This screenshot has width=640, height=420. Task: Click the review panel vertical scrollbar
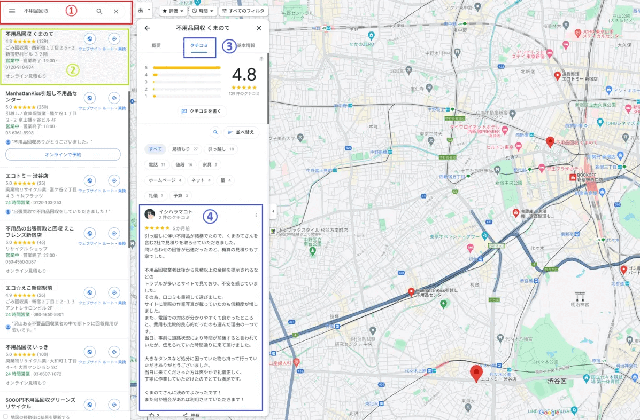click(x=268, y=88)
